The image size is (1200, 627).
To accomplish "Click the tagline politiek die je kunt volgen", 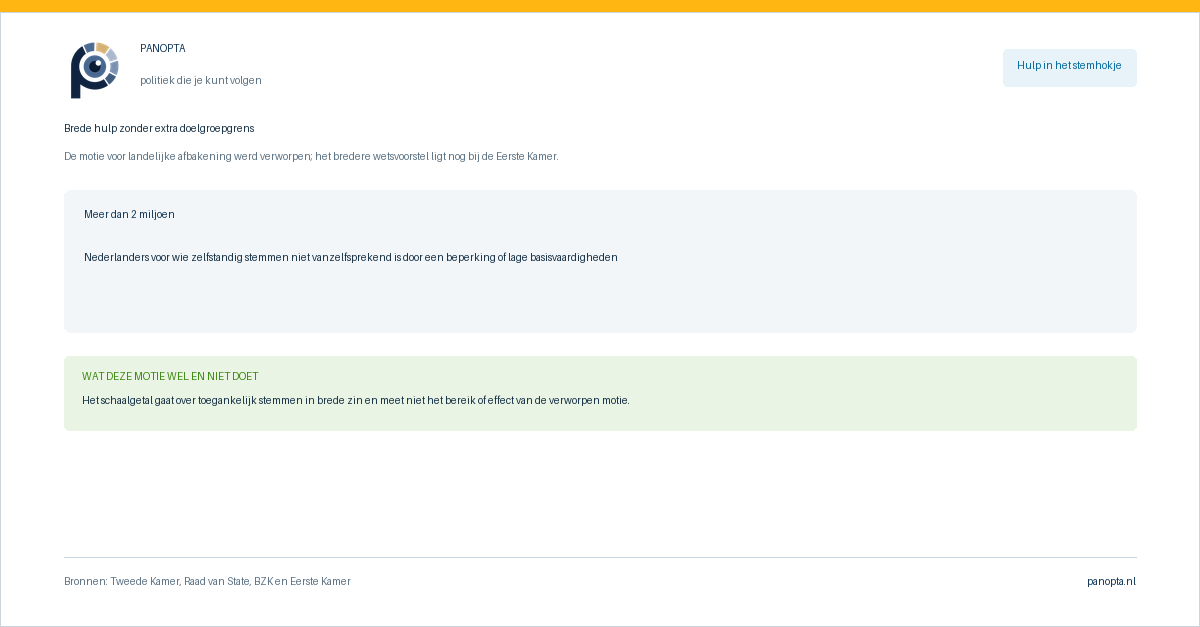I will pyautogui.click(x=201, y=80).
